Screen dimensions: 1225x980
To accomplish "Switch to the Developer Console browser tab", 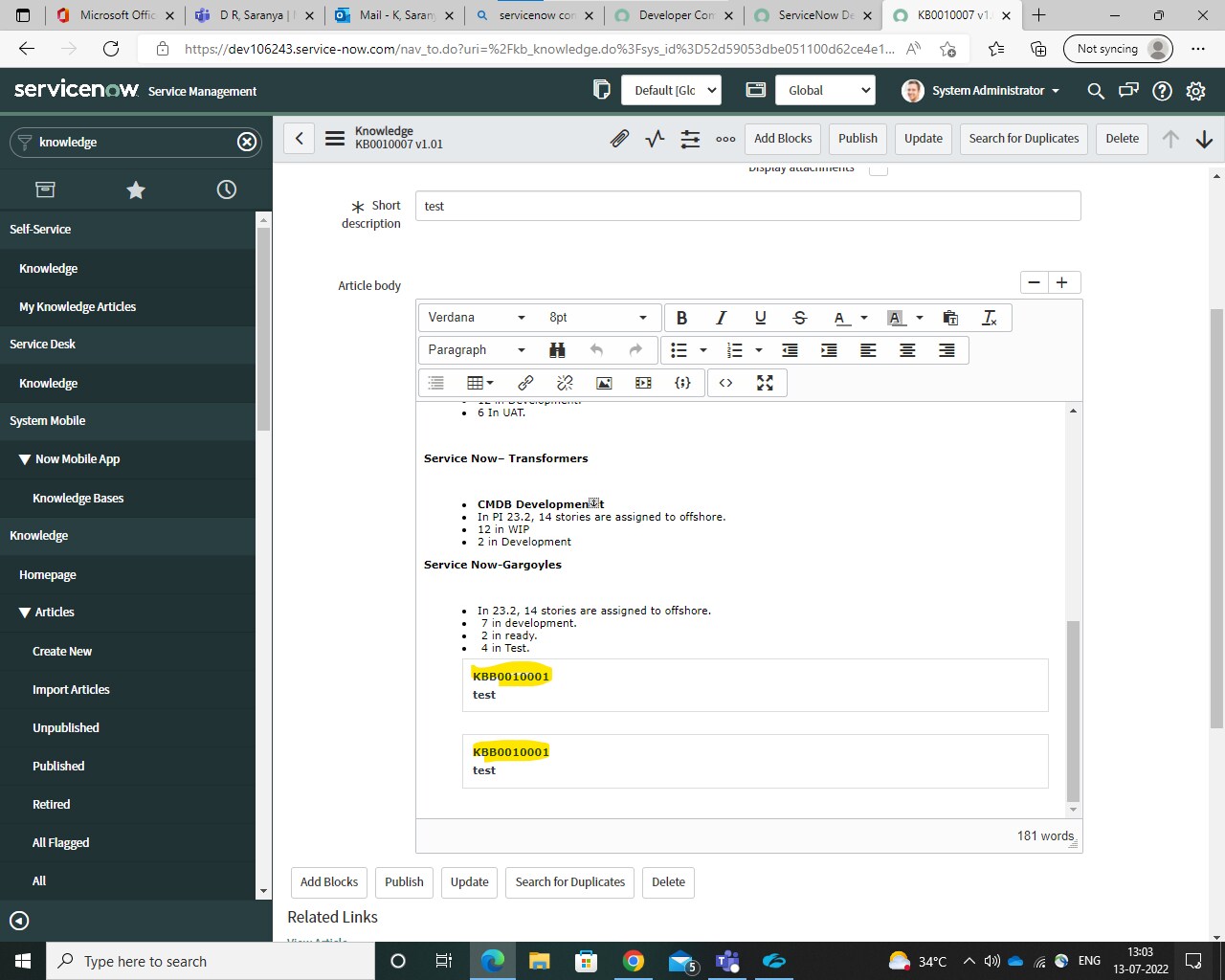I will click(x=674, y=15).
